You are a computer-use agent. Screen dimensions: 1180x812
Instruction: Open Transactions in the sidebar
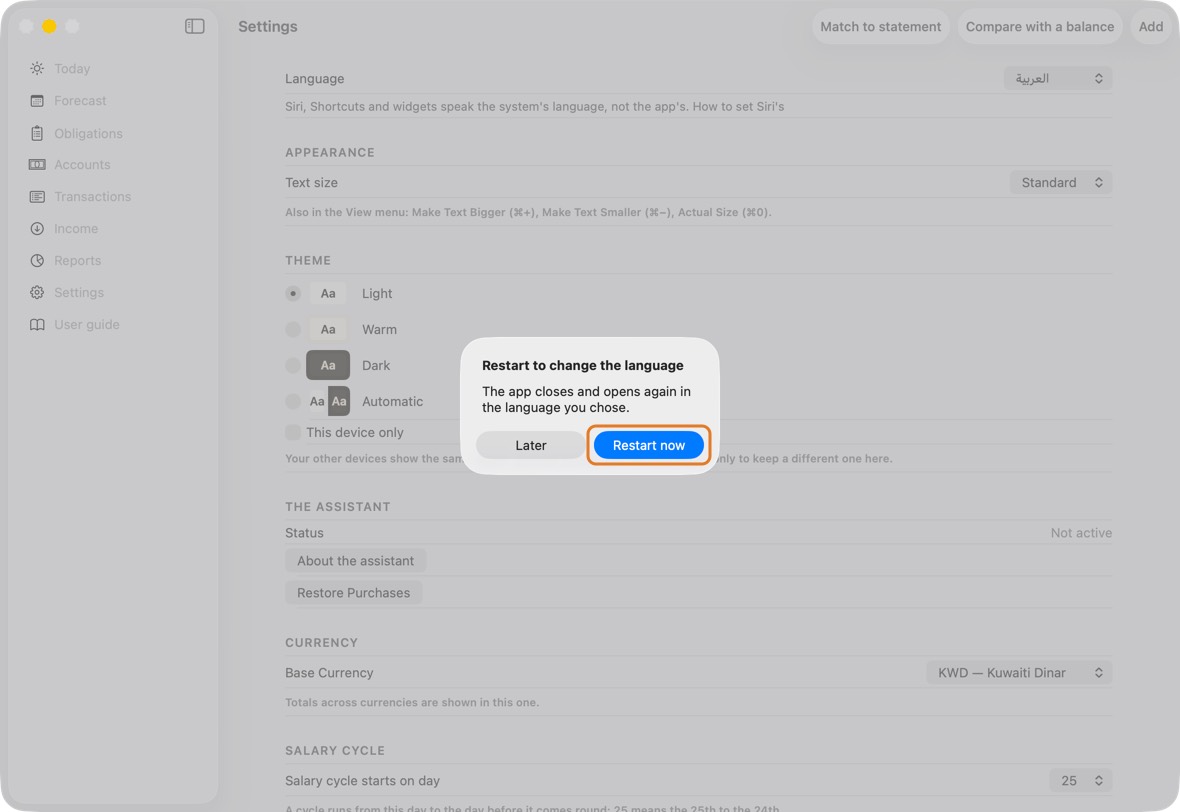(x=93, y=196)
